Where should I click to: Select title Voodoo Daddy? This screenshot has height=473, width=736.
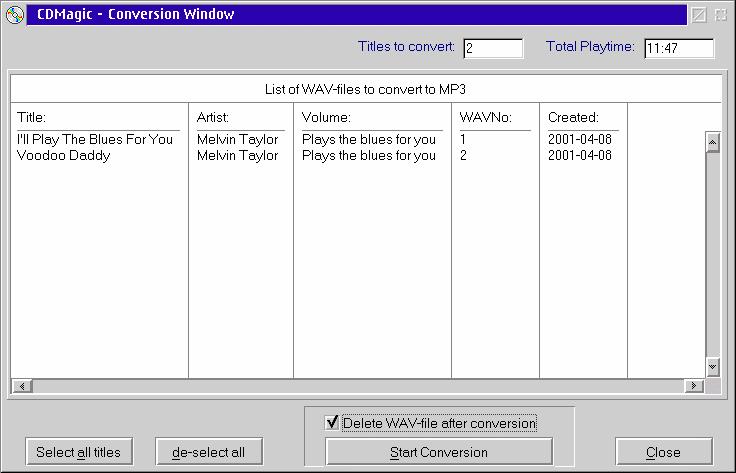[63, 155]
